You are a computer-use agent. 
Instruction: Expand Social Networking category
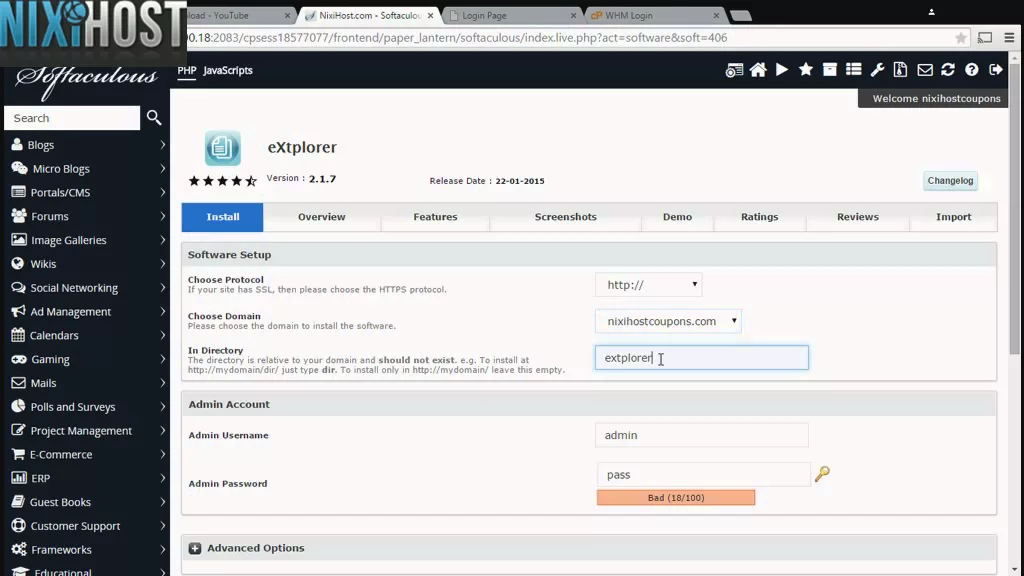pos(88,288)
